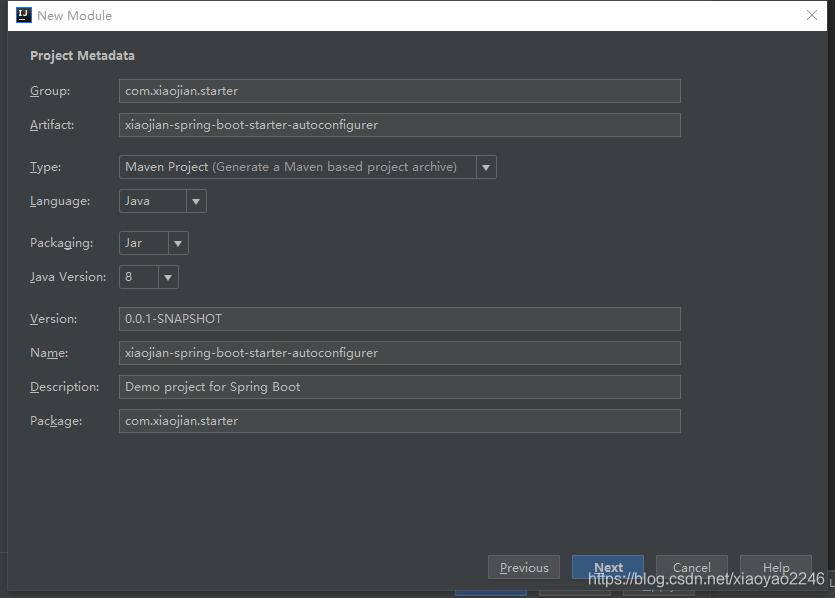This screenshot has height=598, width=835.
Task: Click the Group input field
Action: [399, 91]
